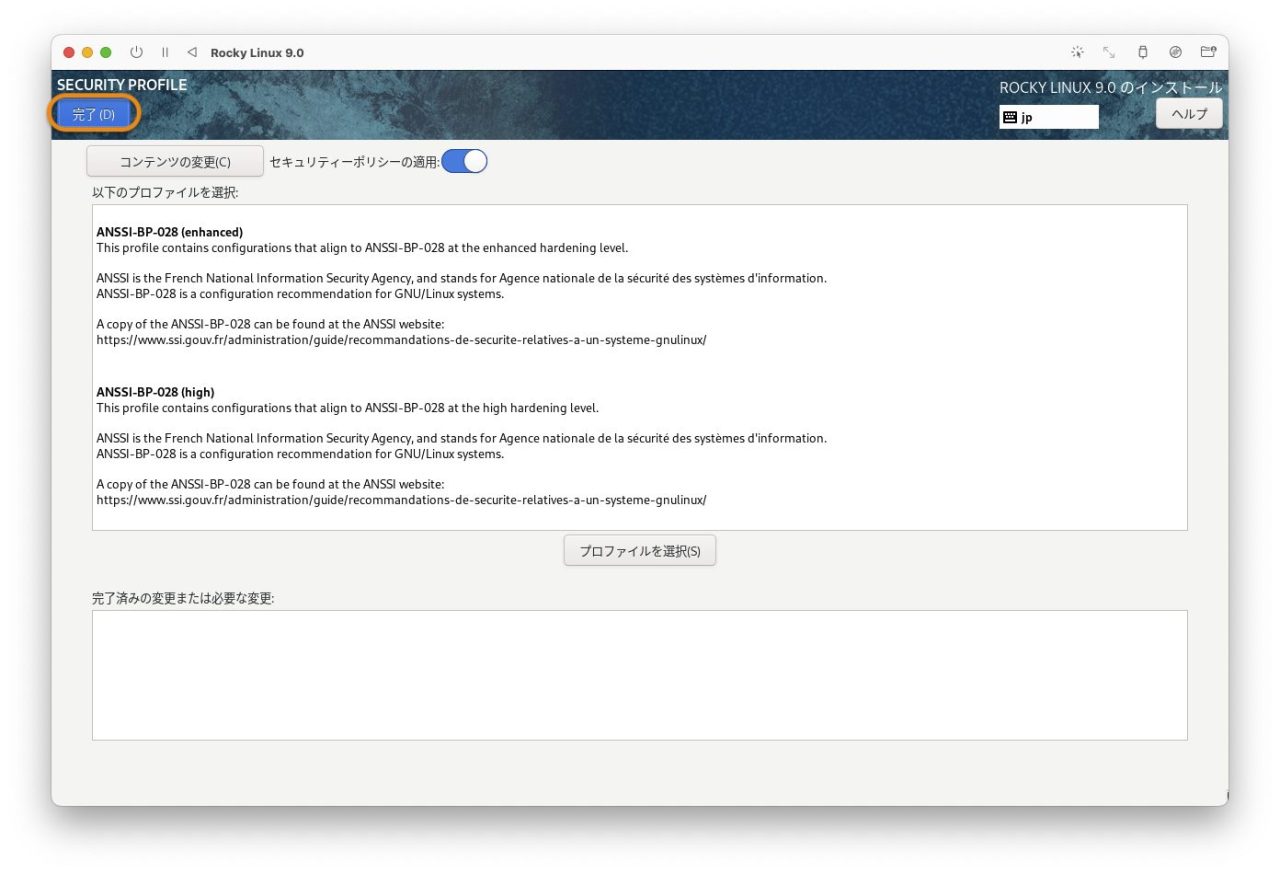Click the resize display arrows icon
1280x874 pixels.
coord(1108,51)
